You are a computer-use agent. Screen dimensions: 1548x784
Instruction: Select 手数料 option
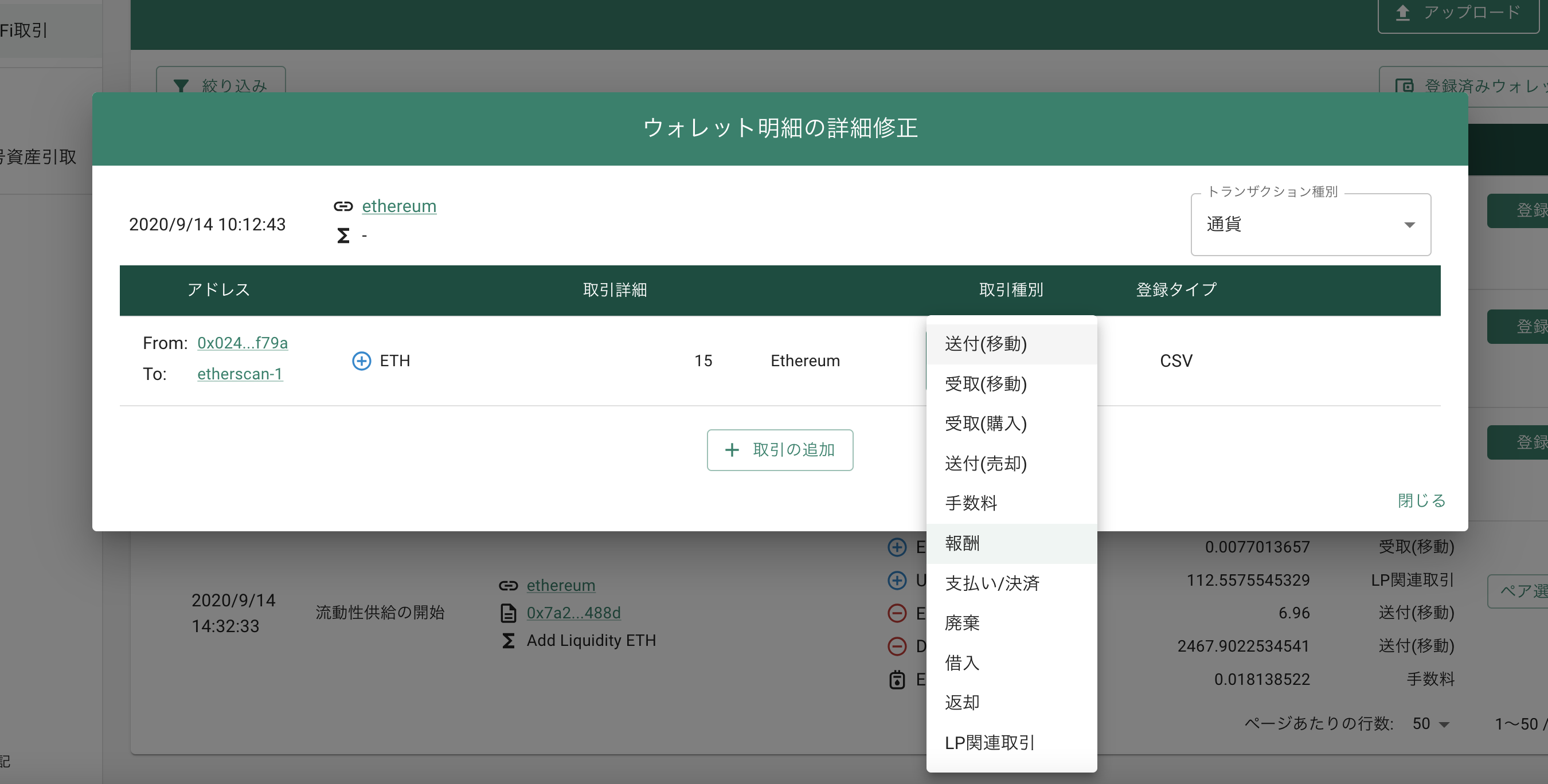(1011, 503)
